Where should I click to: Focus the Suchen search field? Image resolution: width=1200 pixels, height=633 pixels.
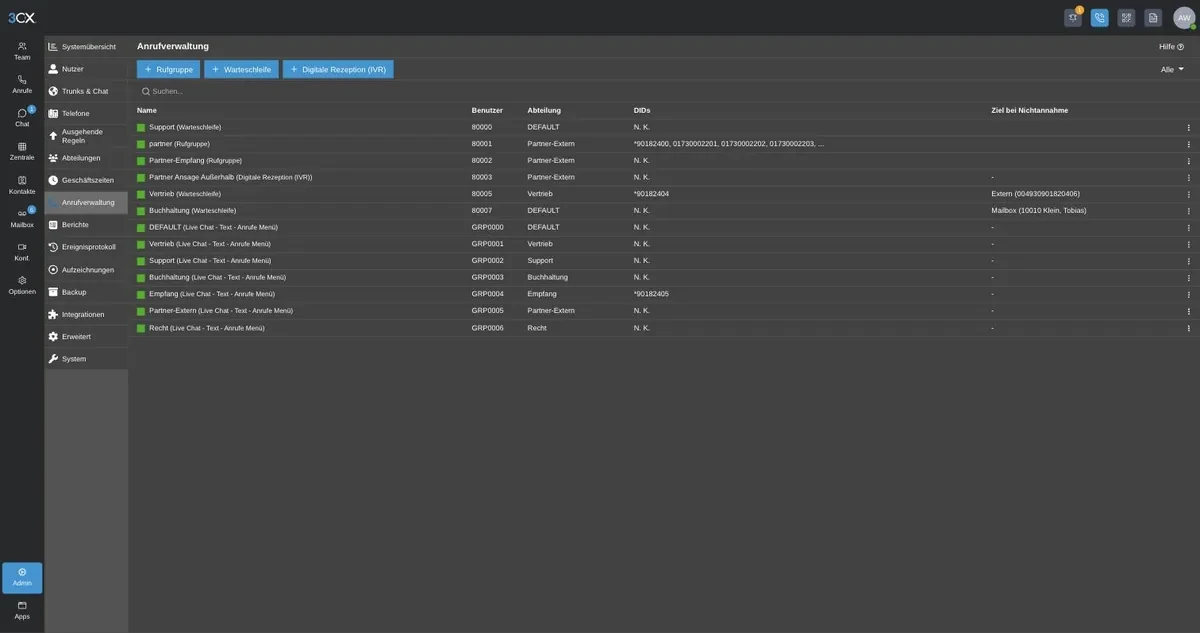pos(660,91)
